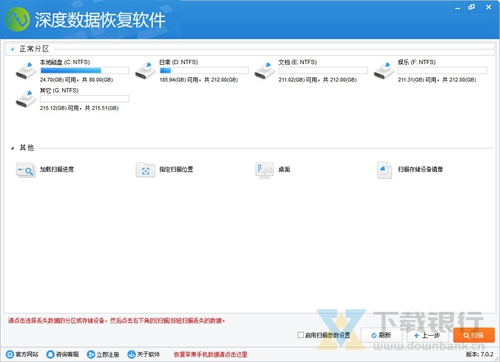500x362 pixels.
Task: Restore down the window
Action: click(x=472, y=7)
